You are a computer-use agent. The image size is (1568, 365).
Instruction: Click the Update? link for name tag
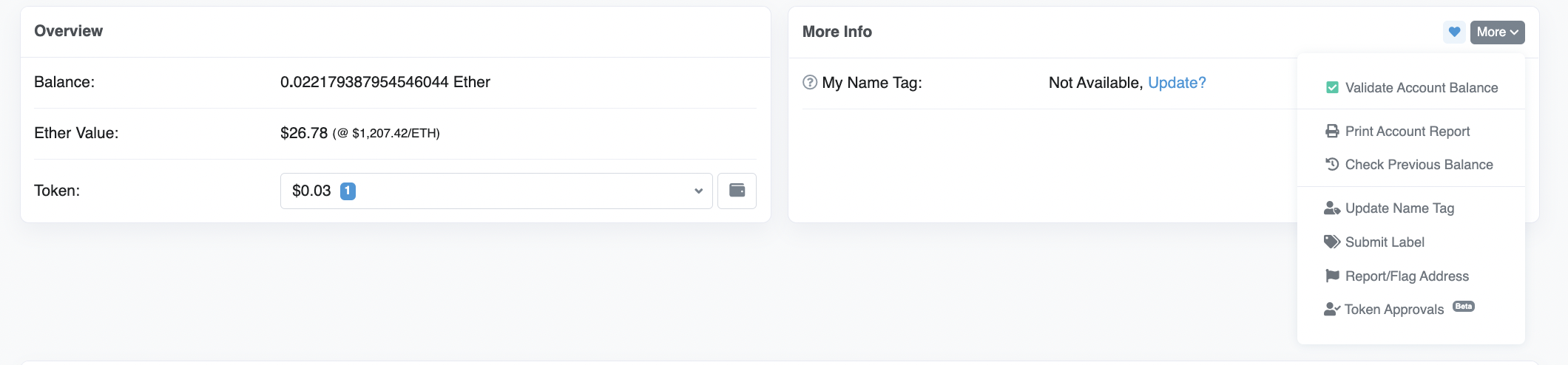[x=1177, y=83]
